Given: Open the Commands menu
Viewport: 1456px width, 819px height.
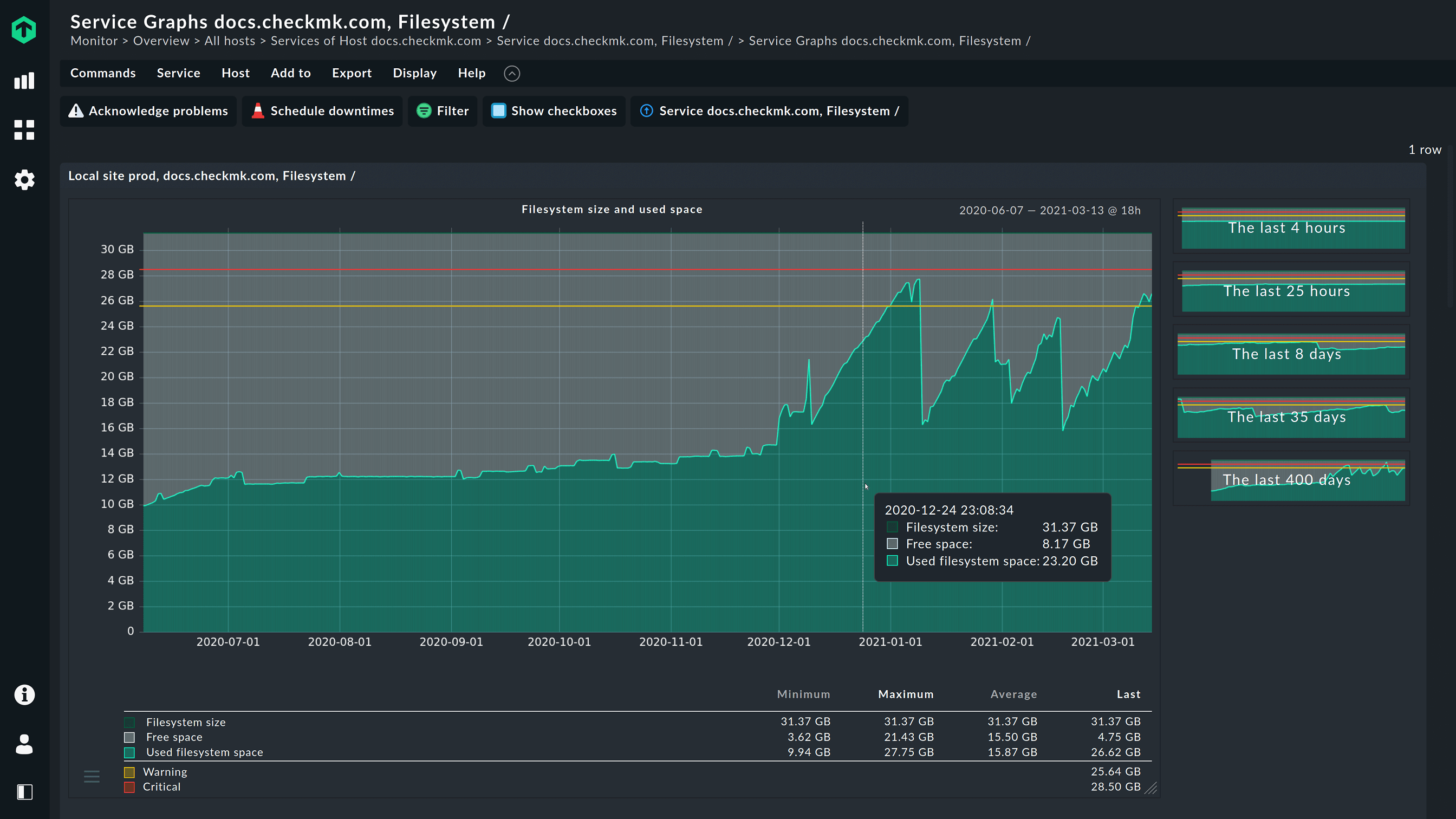Looking at the screenshot, I should pyautogui.click(x=103, y=73).
